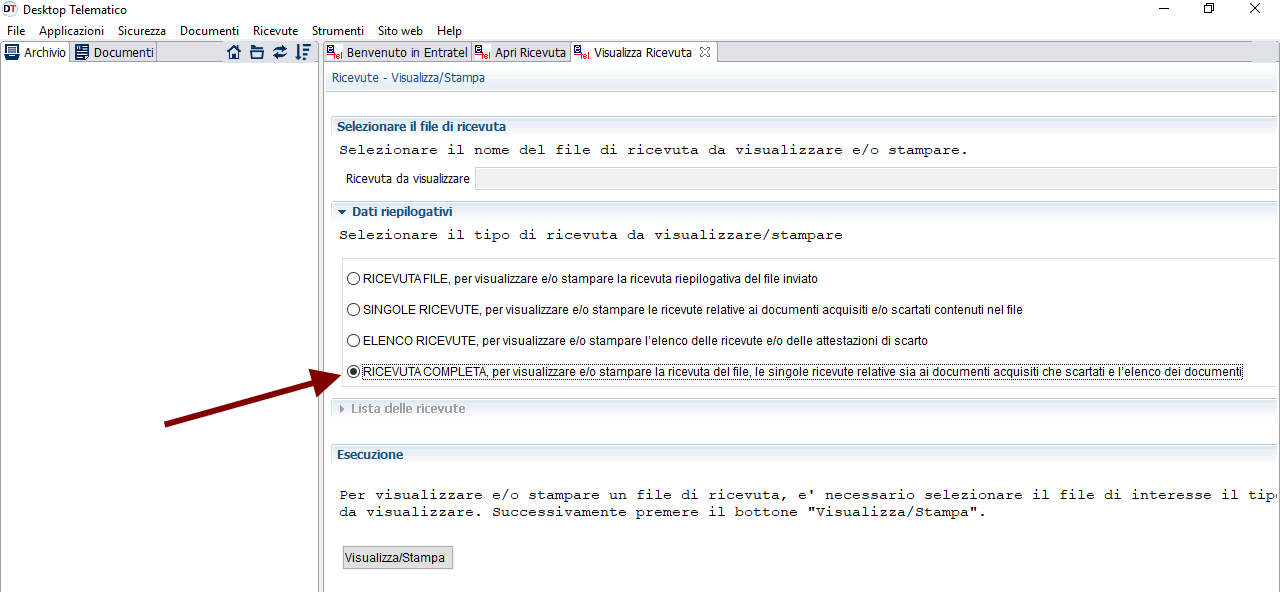Select the RICEVUTA FILE radio option
1280x592 pixels.
pos(353,279)
